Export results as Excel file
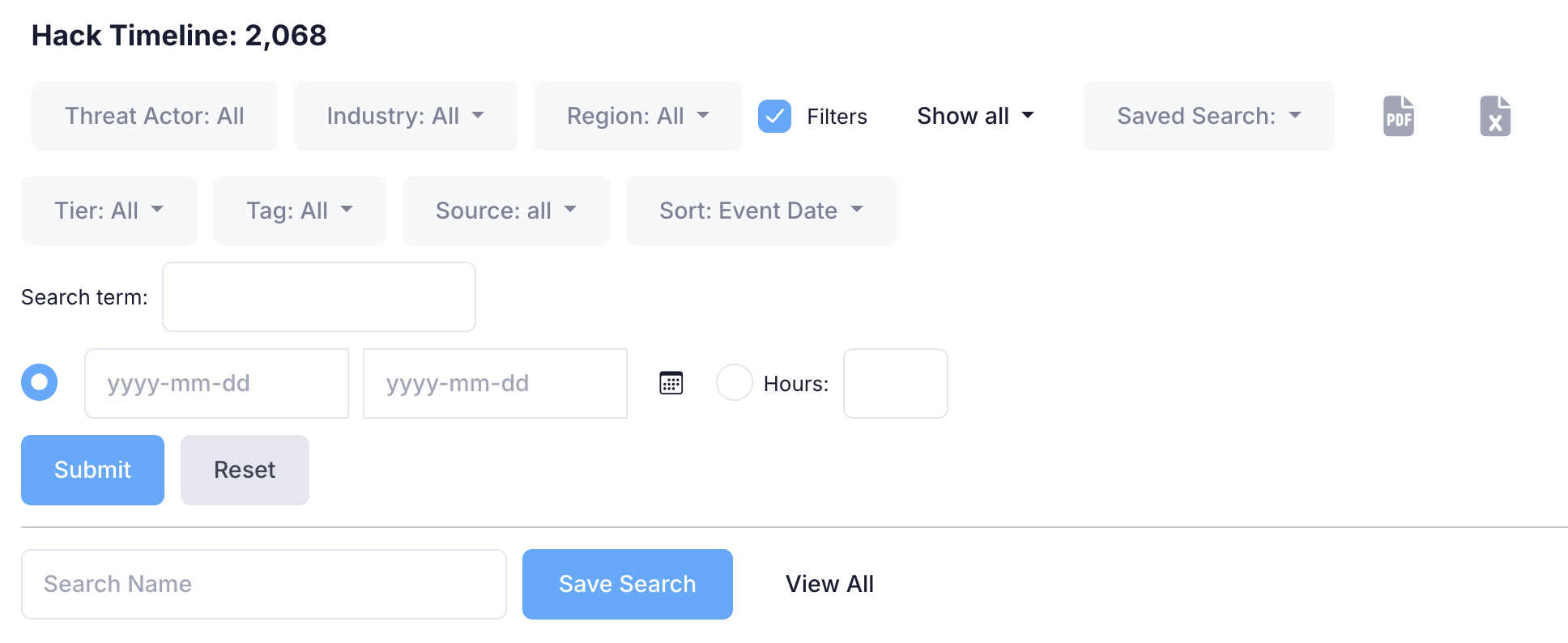Screen dimensions: 1568x643 click(x=1495, y=116)
